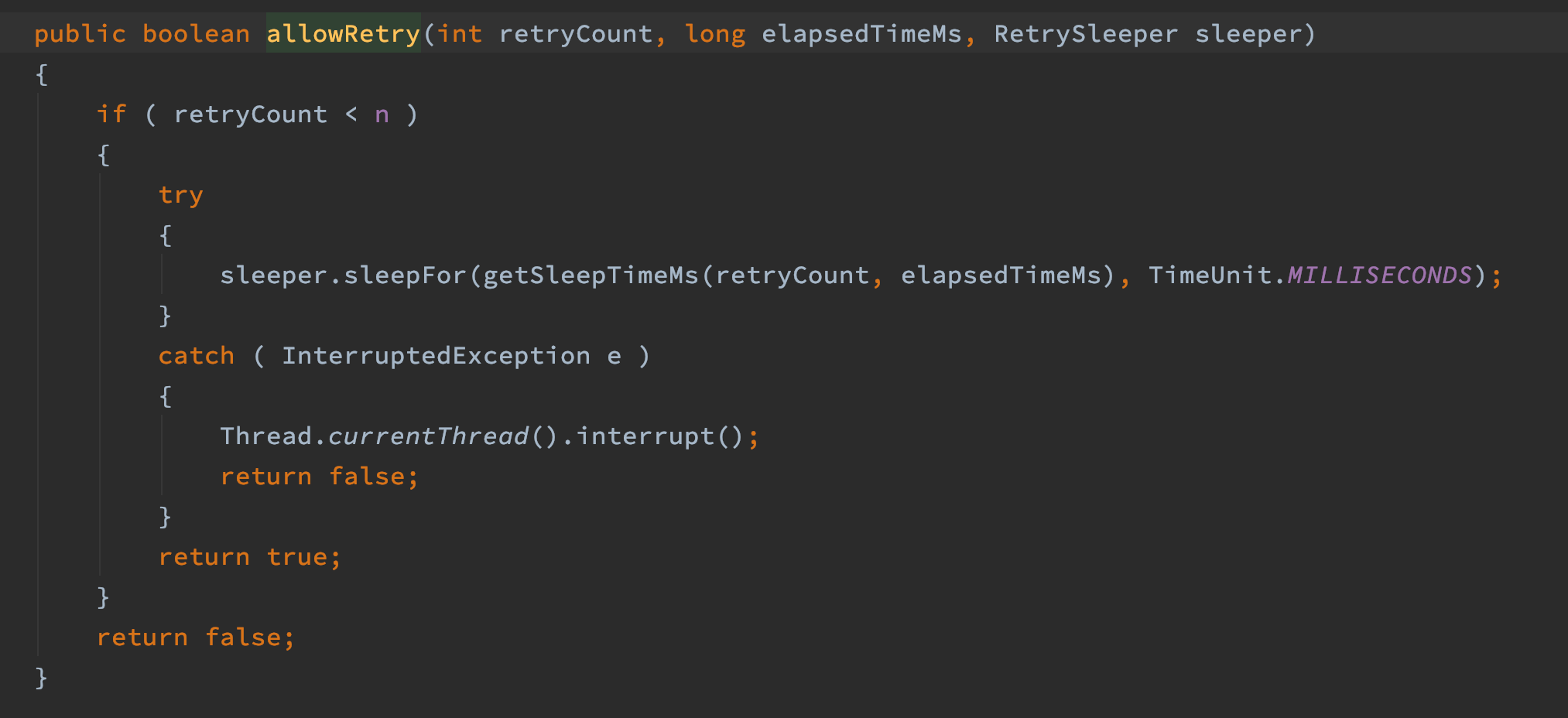Click the catch keyword
The image size is (1568, 718).
[196, 356]
